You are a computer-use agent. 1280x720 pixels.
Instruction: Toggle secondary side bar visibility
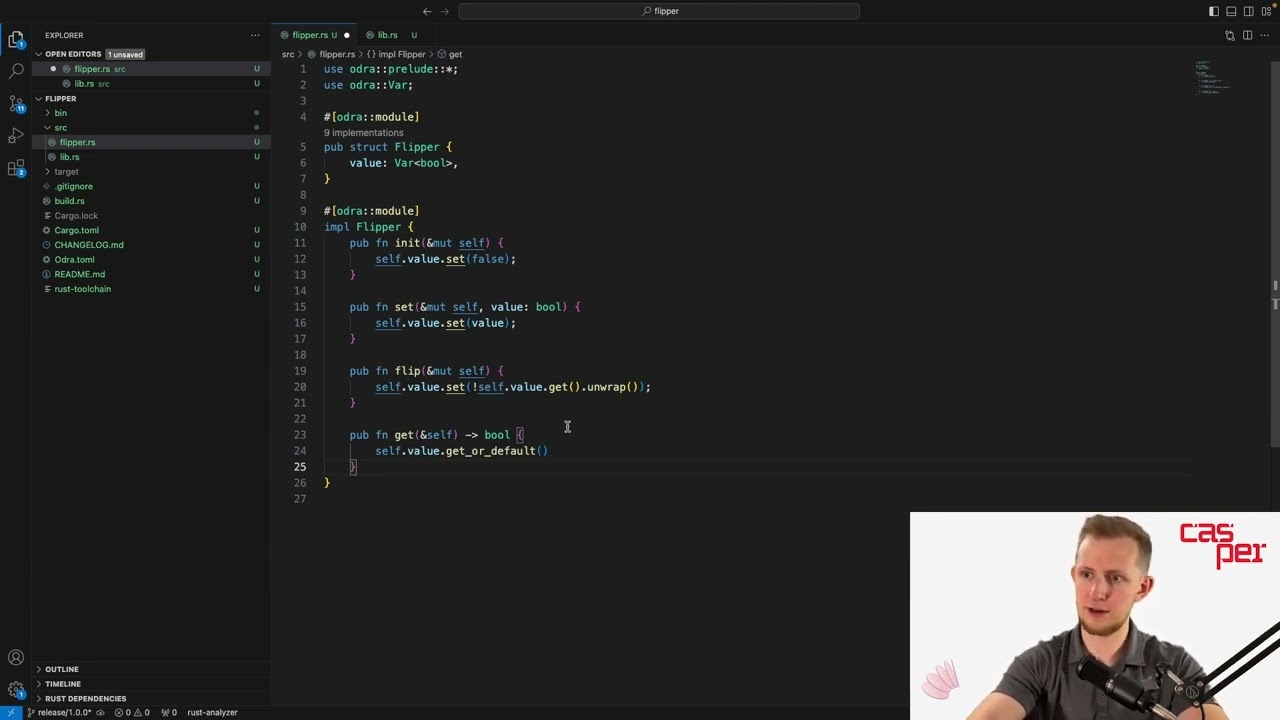[1249, 11]
